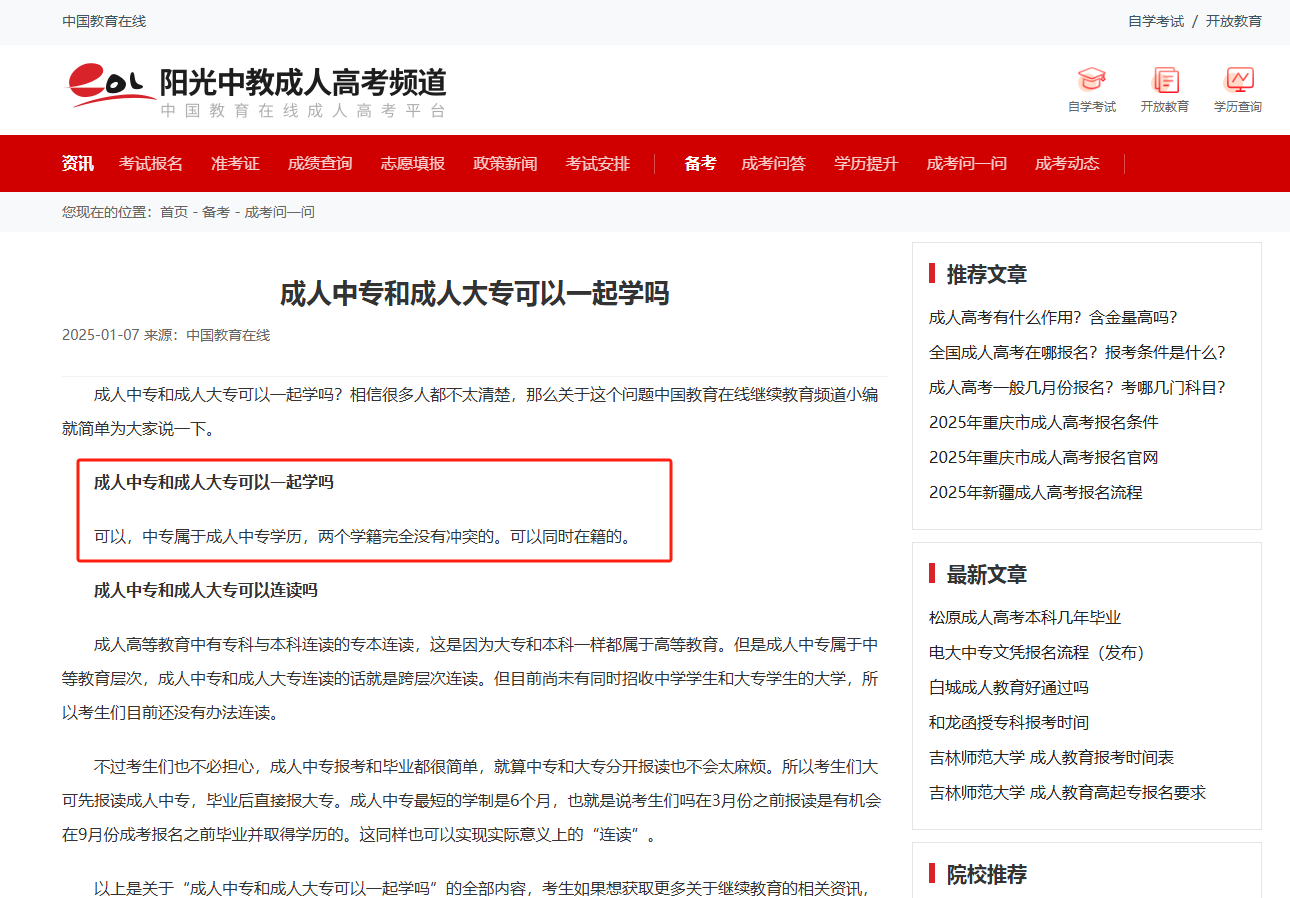Open the 学历提升 menu entry
This screenshot has height=898, width=1290.
tap(866, 163)
